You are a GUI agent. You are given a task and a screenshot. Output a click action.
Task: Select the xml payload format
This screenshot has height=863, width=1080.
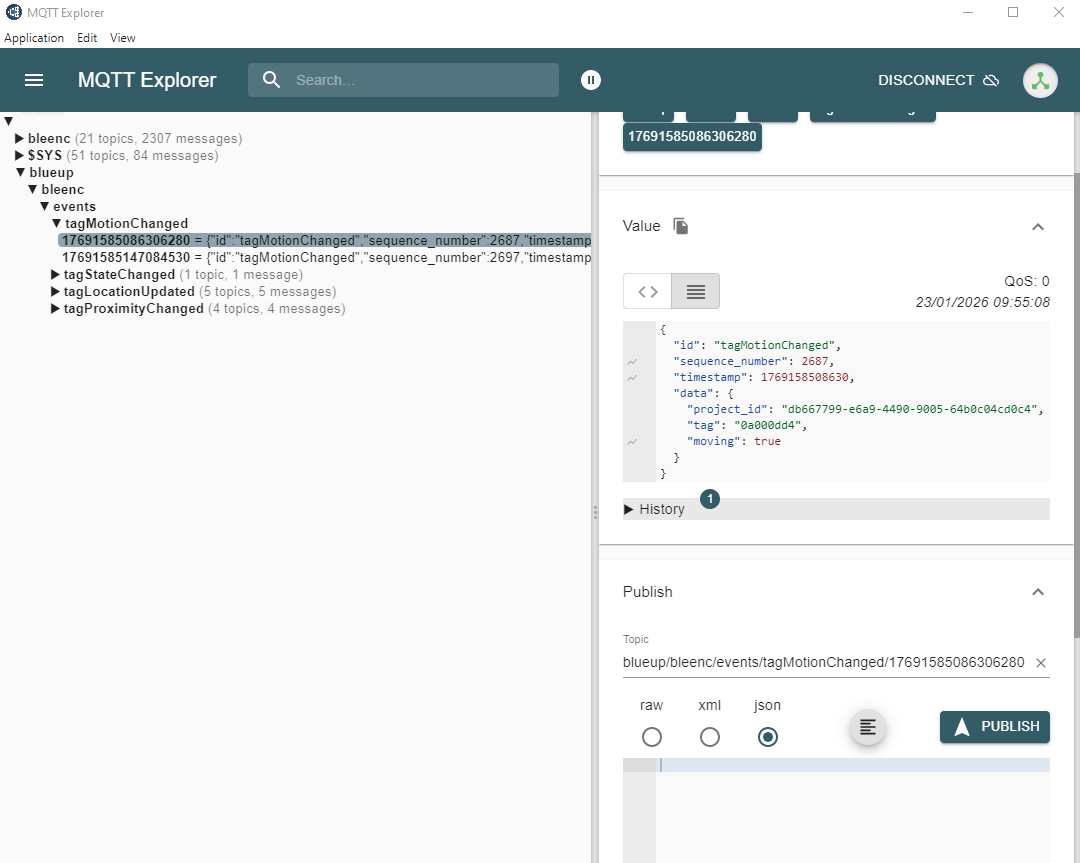[x=710, y=737]
